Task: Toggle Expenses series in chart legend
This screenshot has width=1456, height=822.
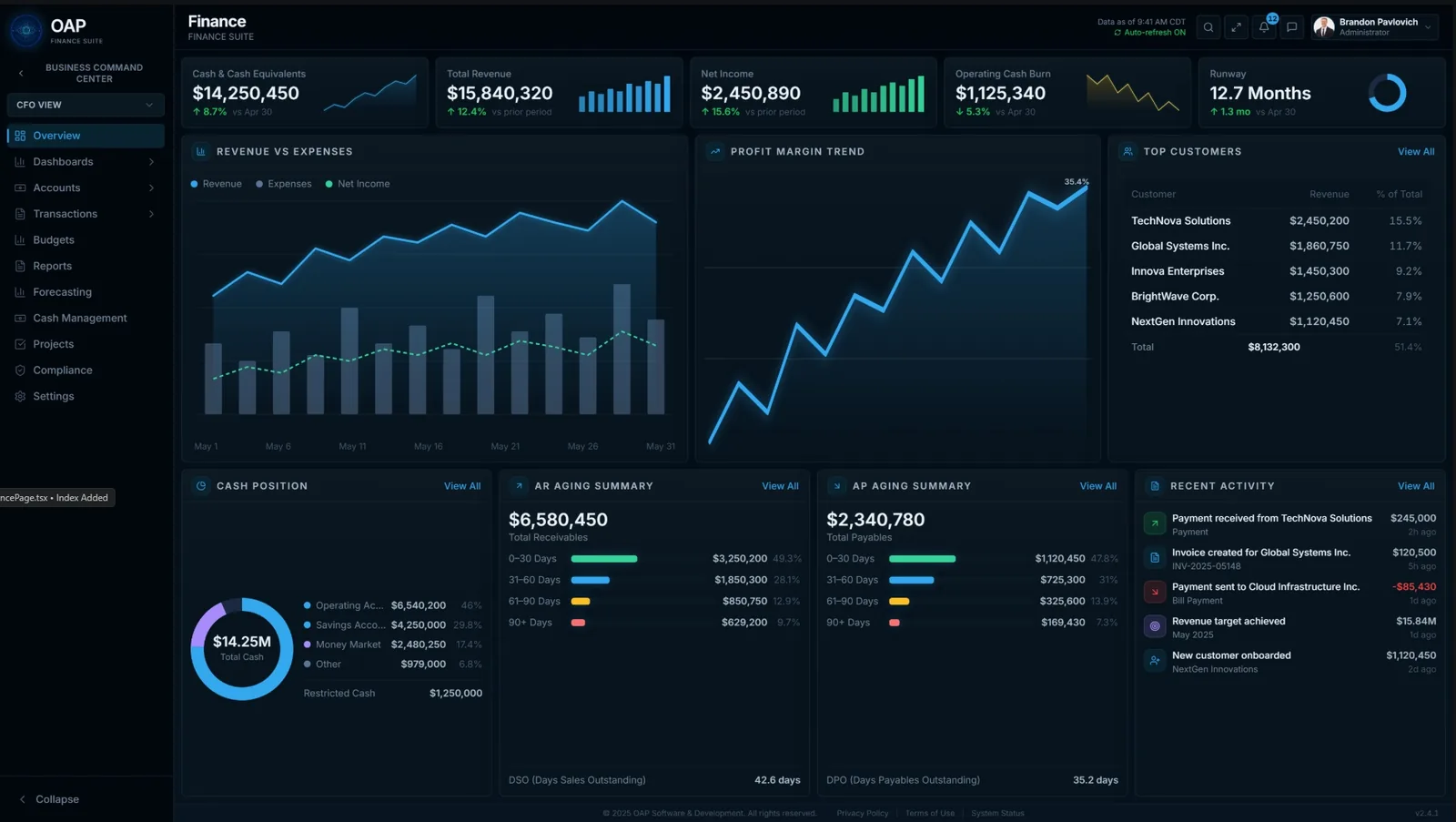Action: pyautogui.click(x=284, y=184)
